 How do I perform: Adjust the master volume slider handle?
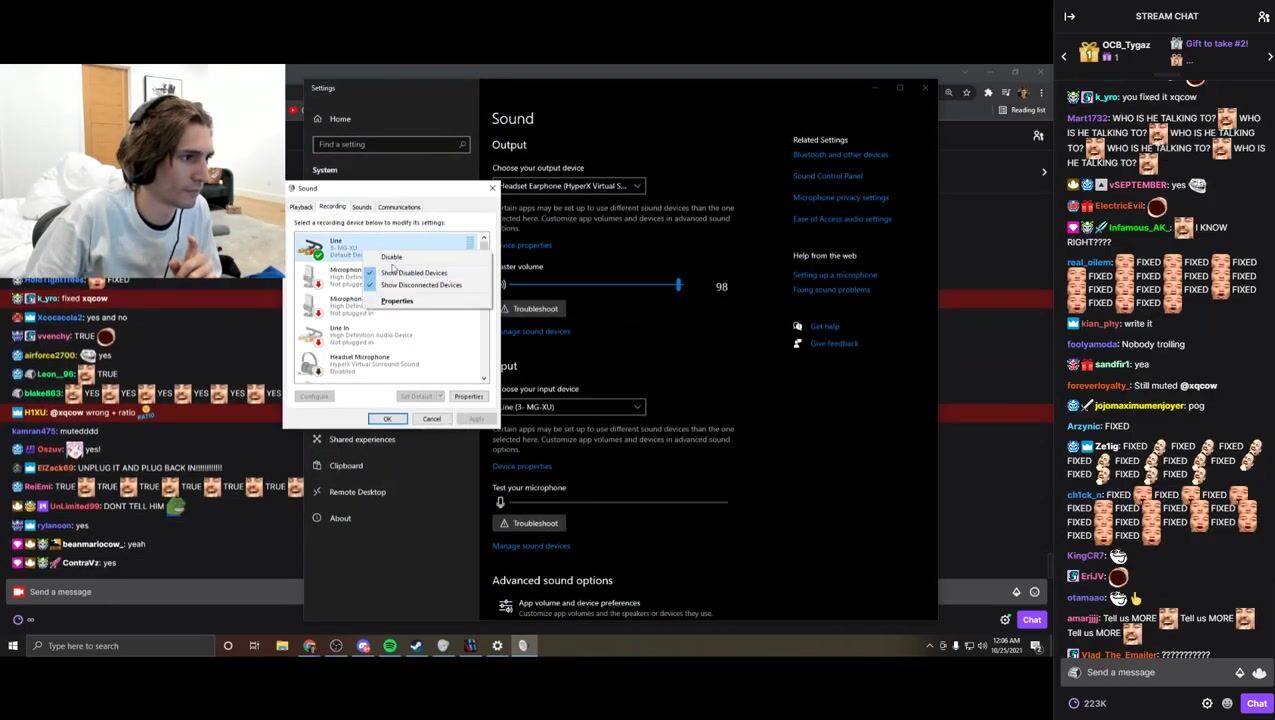(x=678, y=286)
